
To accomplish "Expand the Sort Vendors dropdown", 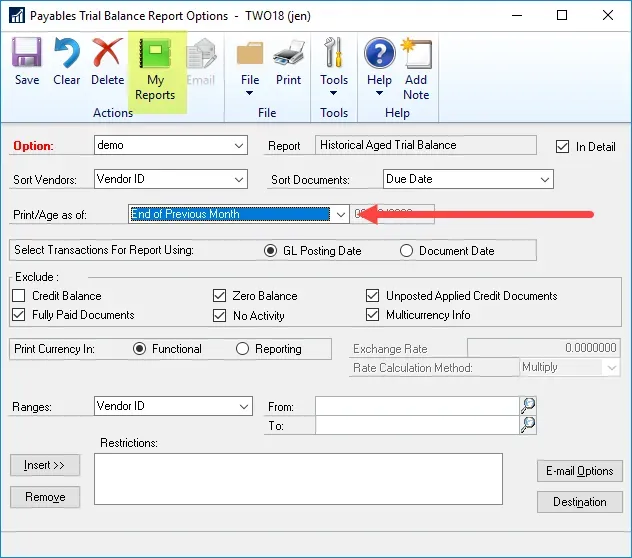I will [239, 180].
